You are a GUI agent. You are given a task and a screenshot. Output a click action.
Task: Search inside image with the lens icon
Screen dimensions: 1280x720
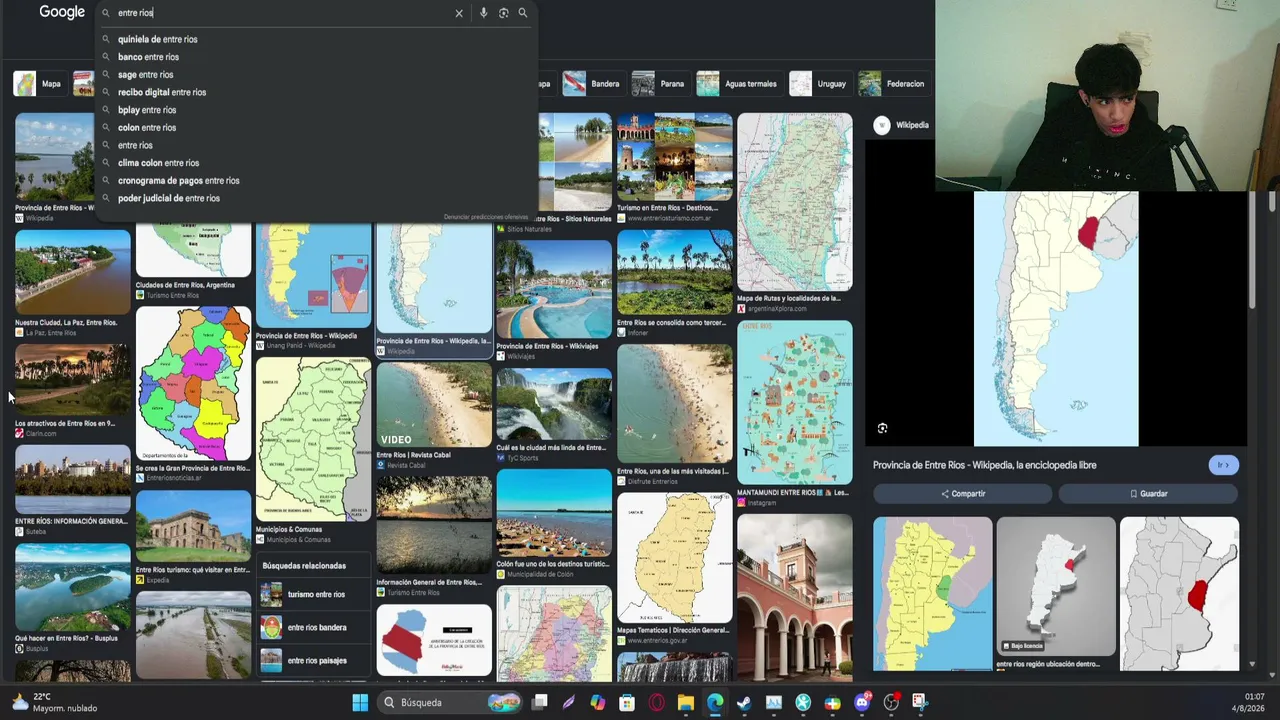[x=882, y=428]
